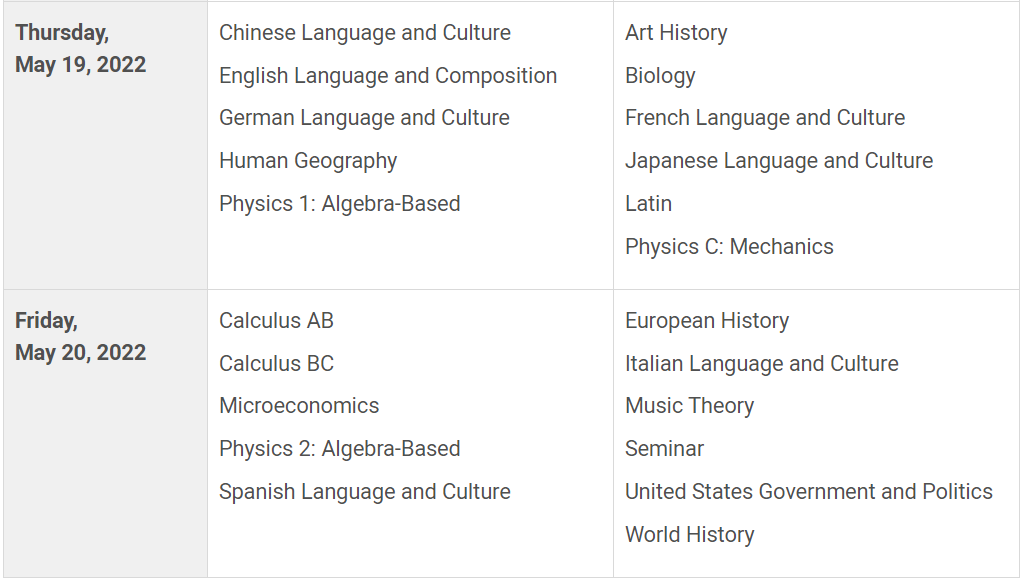
Task: Click Calculus BC exam
Action: (x=277, y=363)
